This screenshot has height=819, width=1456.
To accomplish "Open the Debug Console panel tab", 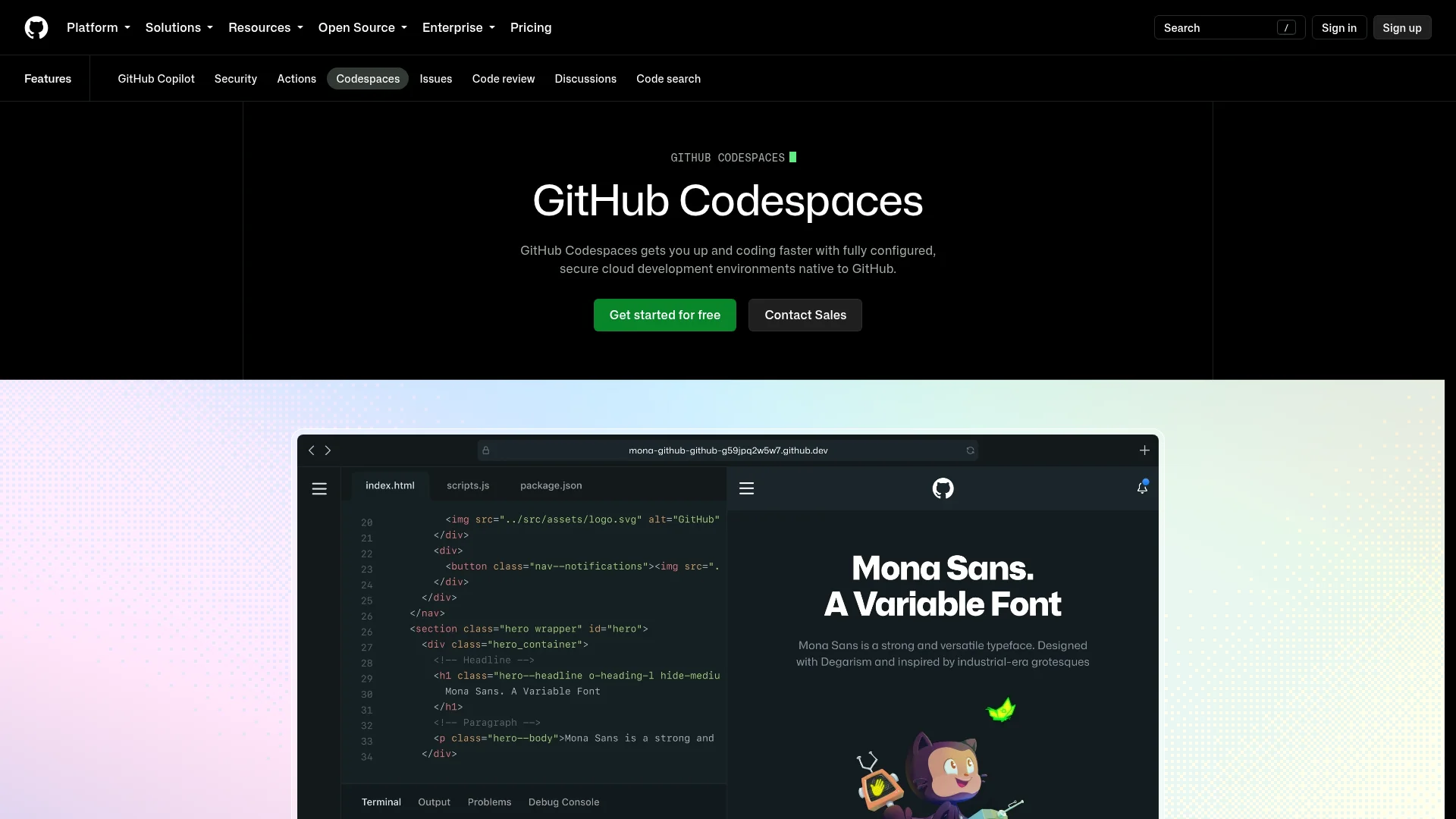I will click(563, 802).
